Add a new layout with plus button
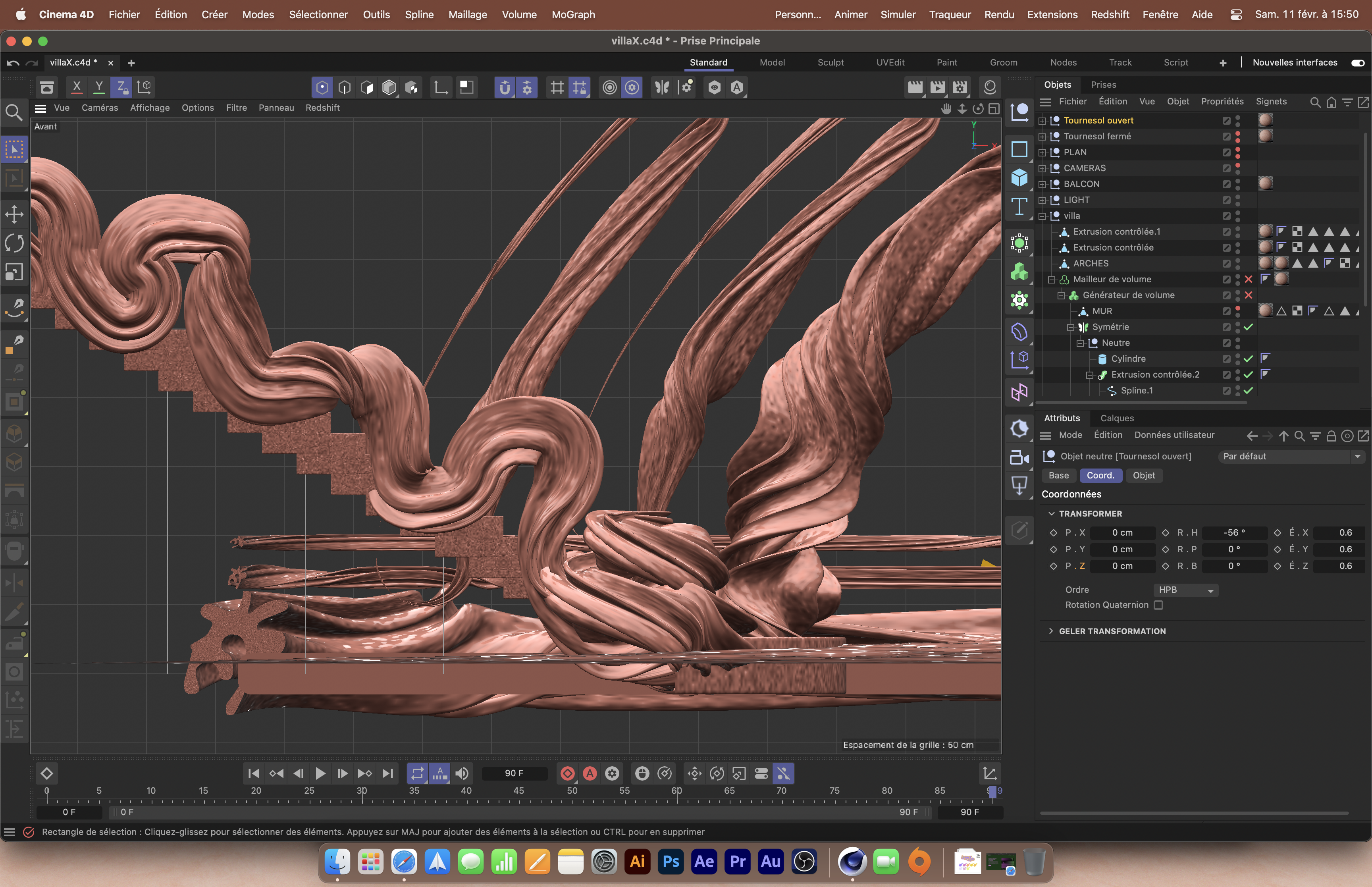 coord(1222,63)
